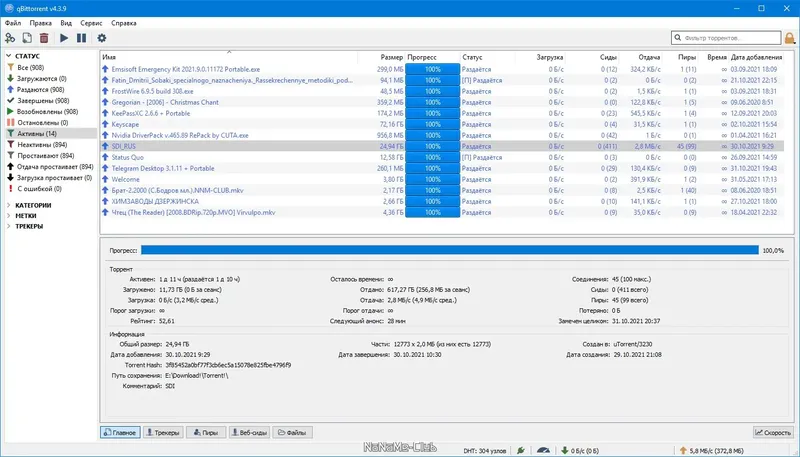Show the Скорость graph tab
The height and width of the screenshot is (457, 800).
pyautogui.click(x=773, y=433)
